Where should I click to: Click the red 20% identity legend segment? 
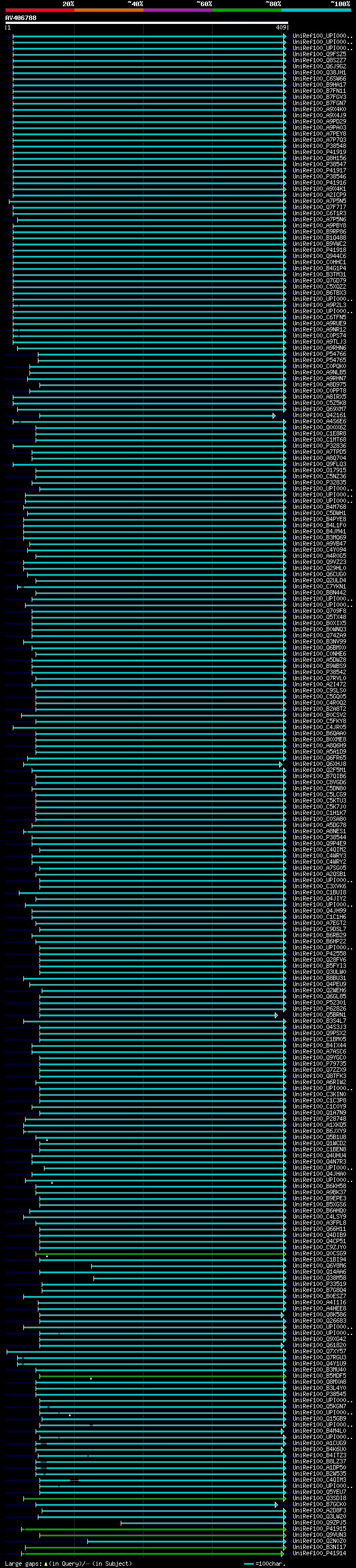tap(39, 10)
